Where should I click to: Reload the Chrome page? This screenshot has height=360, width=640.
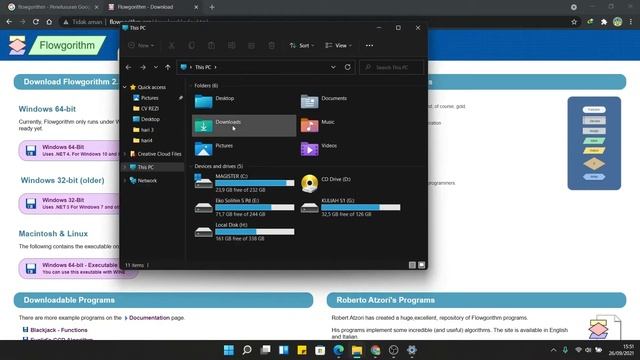[x=36, y=22]
